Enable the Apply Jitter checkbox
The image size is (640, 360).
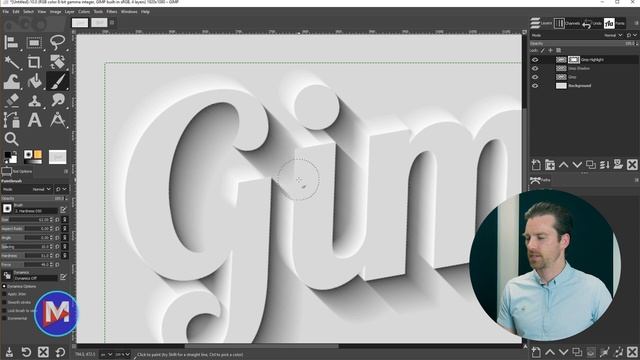click(x=4, y=294)
